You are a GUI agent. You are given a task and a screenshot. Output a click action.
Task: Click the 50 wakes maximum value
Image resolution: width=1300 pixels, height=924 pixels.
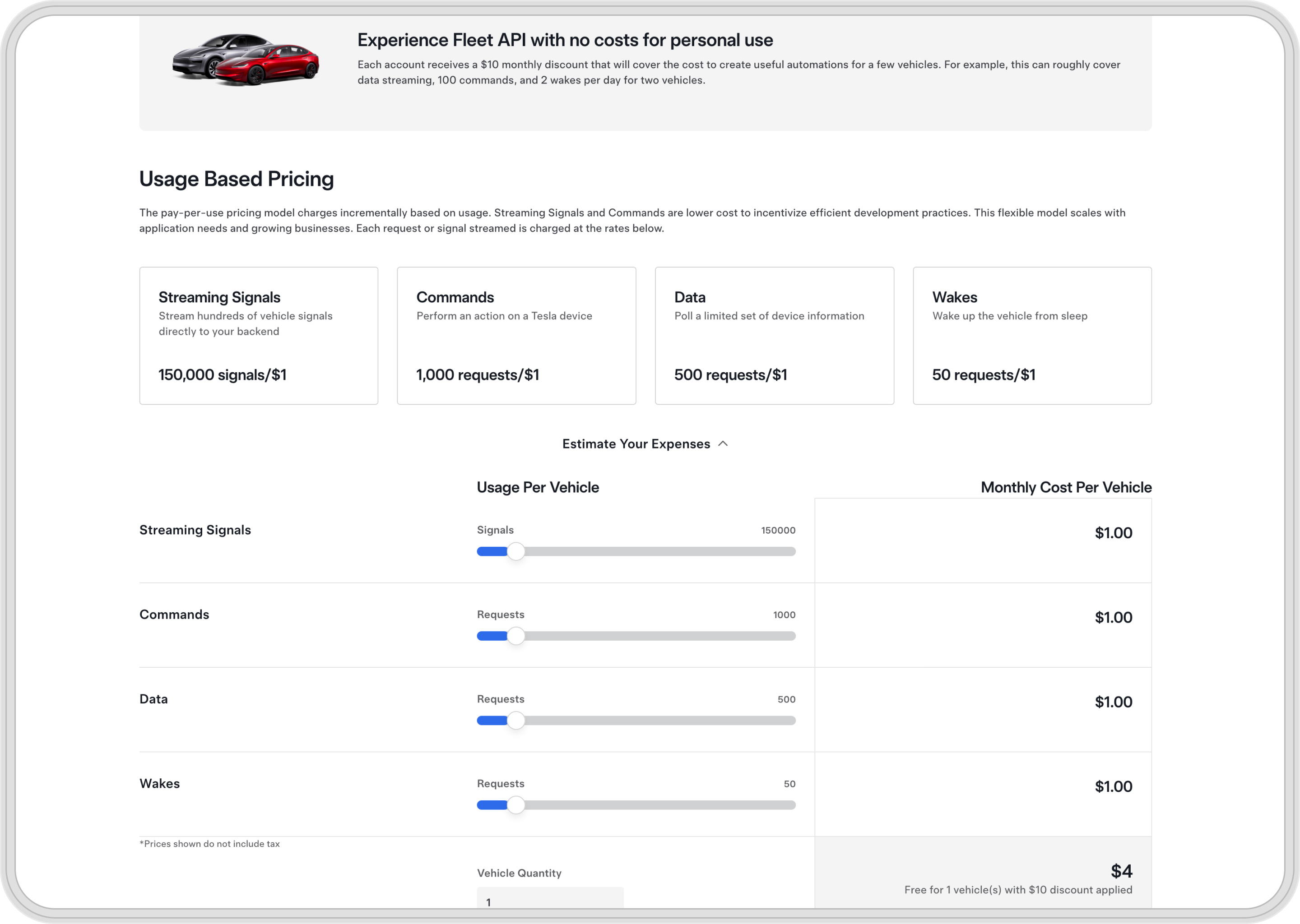pos(789,784)
